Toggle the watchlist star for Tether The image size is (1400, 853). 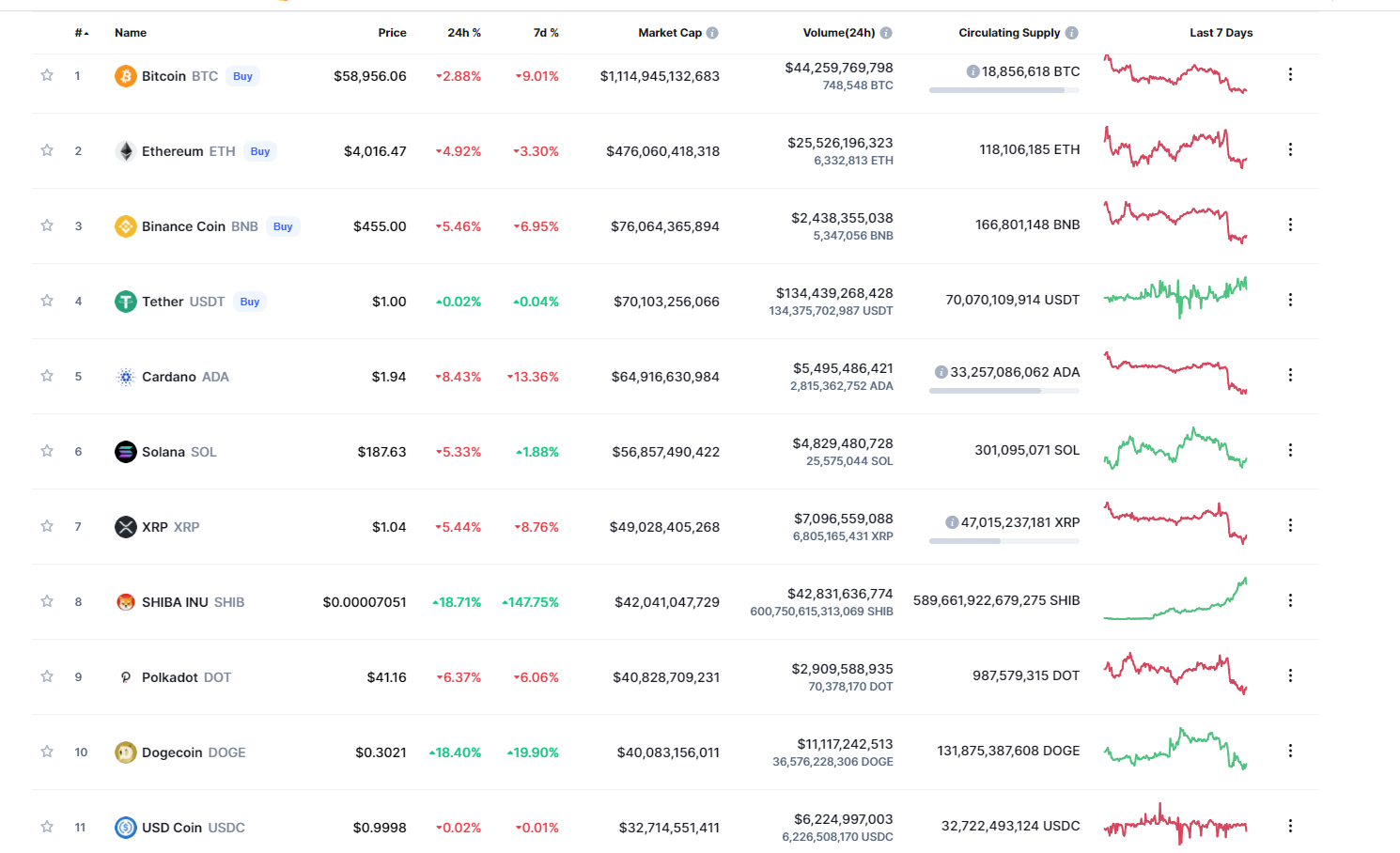coord(47,301)
